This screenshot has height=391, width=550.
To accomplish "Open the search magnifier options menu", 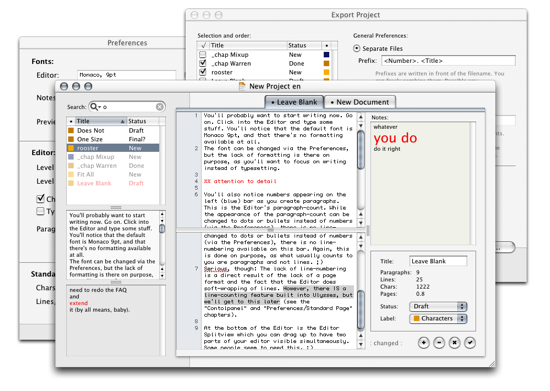I will pyautogui.click(x=95, y=107).
